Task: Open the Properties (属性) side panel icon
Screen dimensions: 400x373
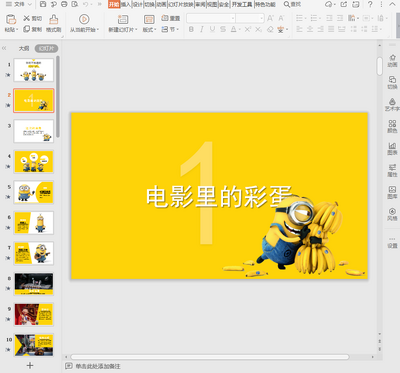Action: 392,167
